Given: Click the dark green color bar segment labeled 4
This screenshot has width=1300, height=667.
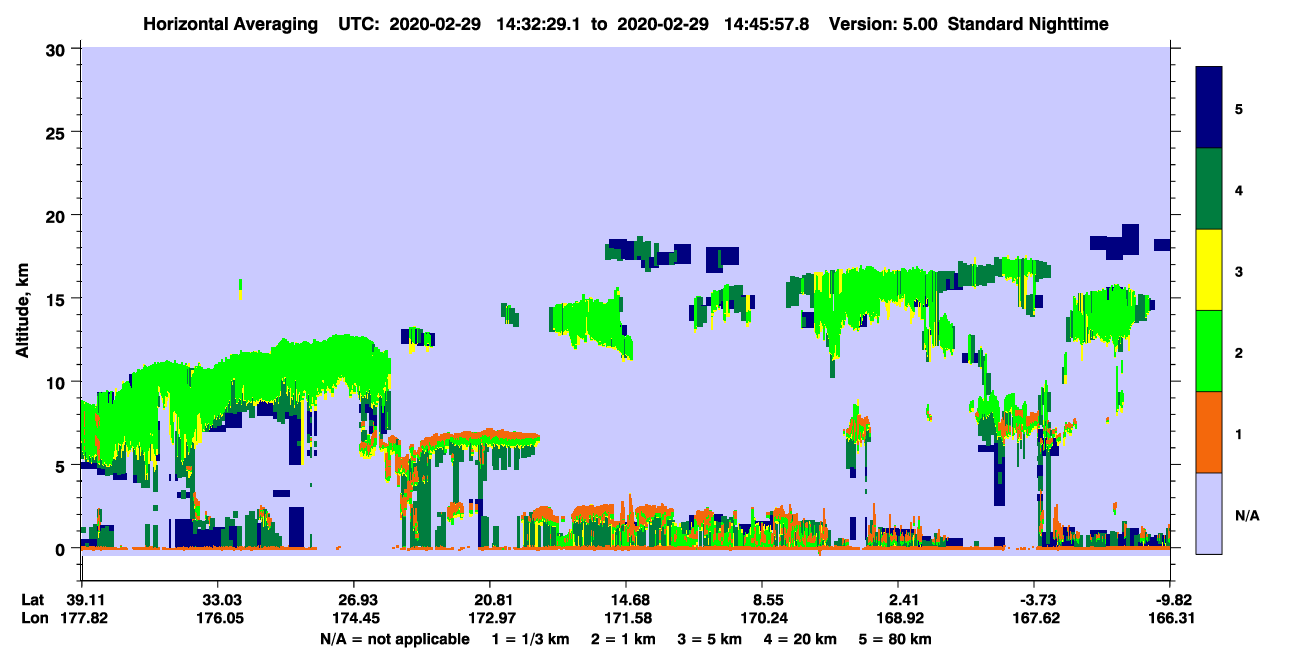Looking at the screenshot, I should click(1209, 189).
